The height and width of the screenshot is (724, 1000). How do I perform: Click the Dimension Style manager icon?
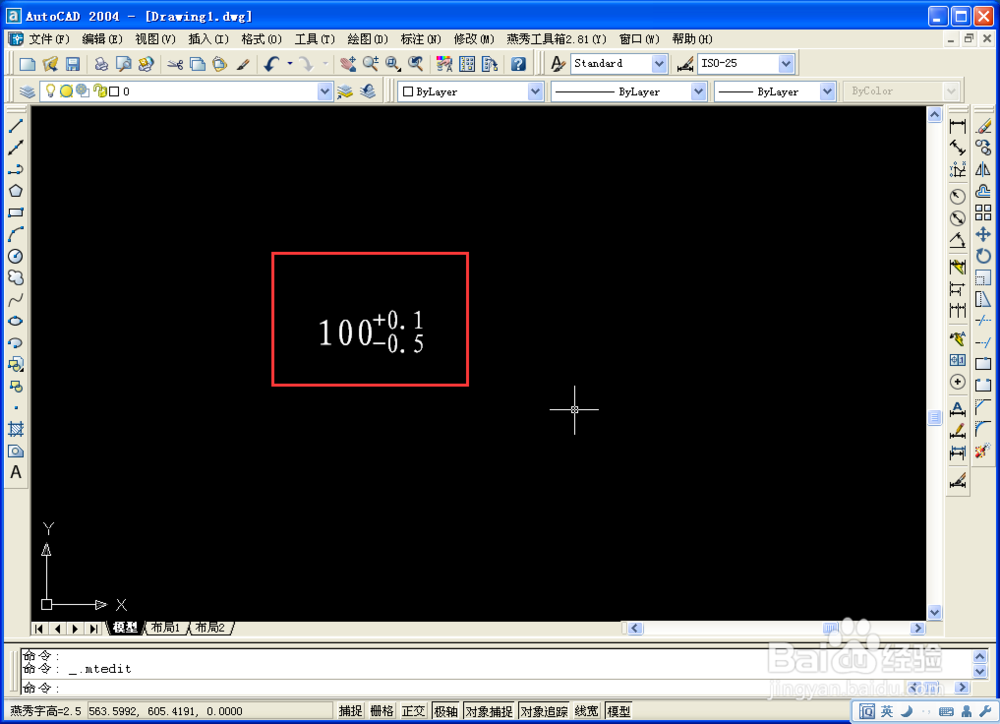(686, 64)
